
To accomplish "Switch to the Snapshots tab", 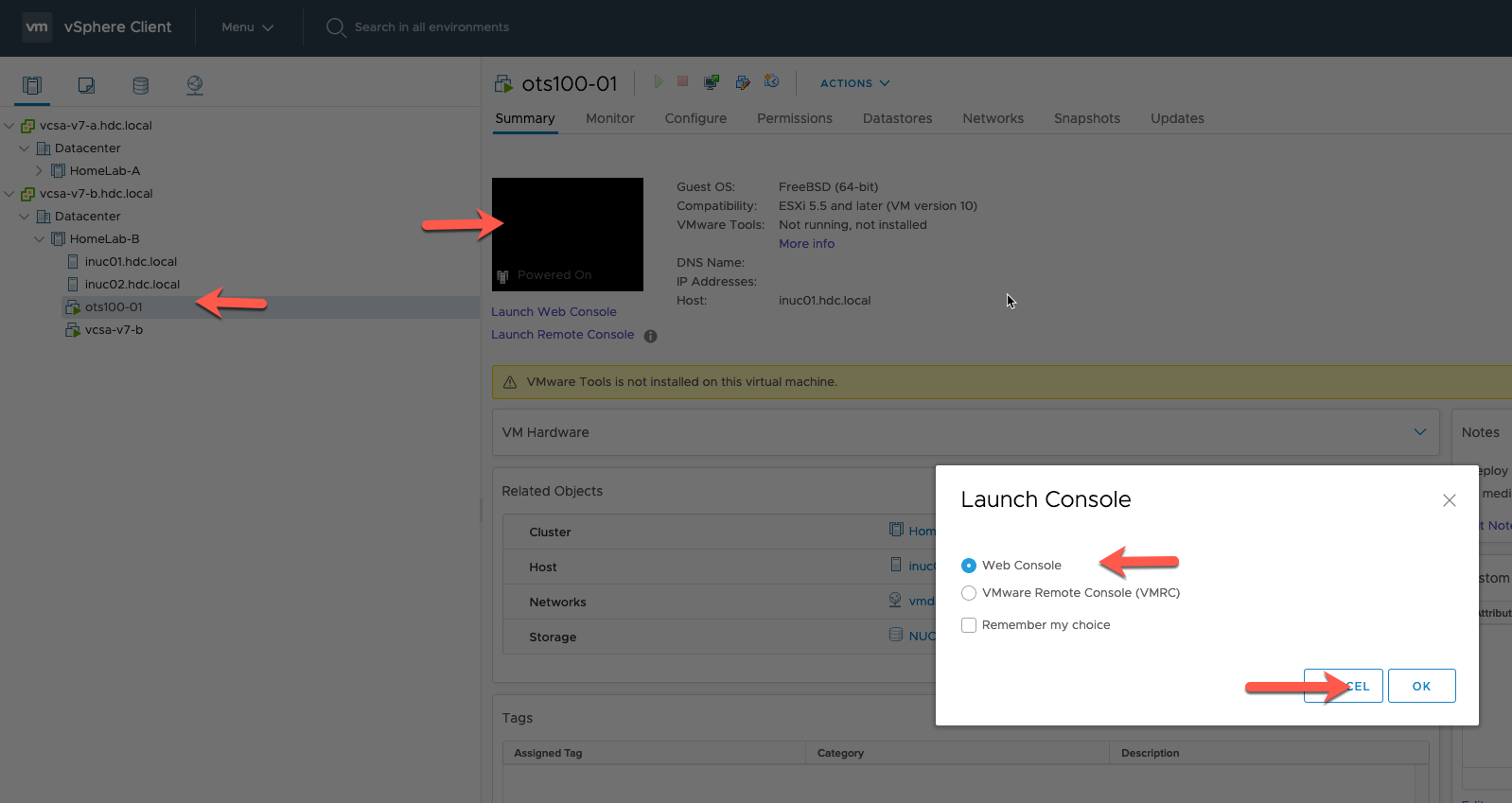I will click(1086, 118).
